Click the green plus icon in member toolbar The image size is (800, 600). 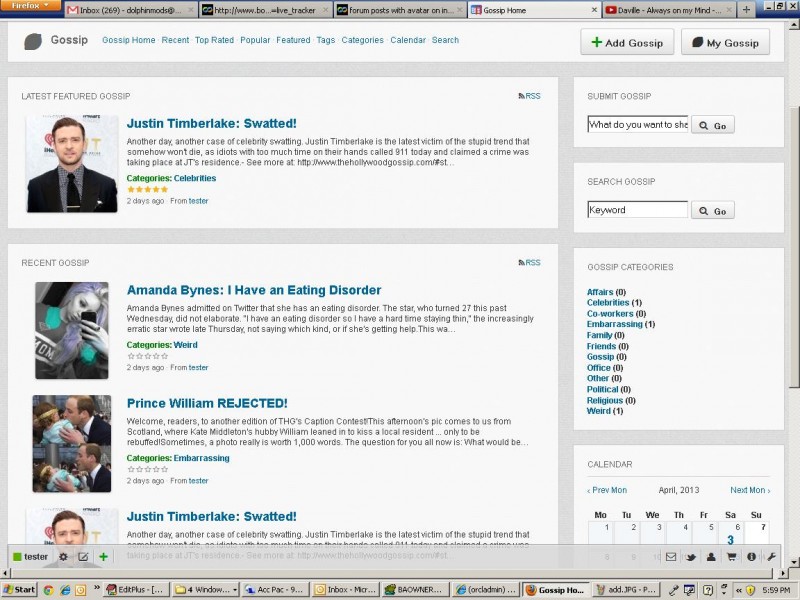coord(103,557)
